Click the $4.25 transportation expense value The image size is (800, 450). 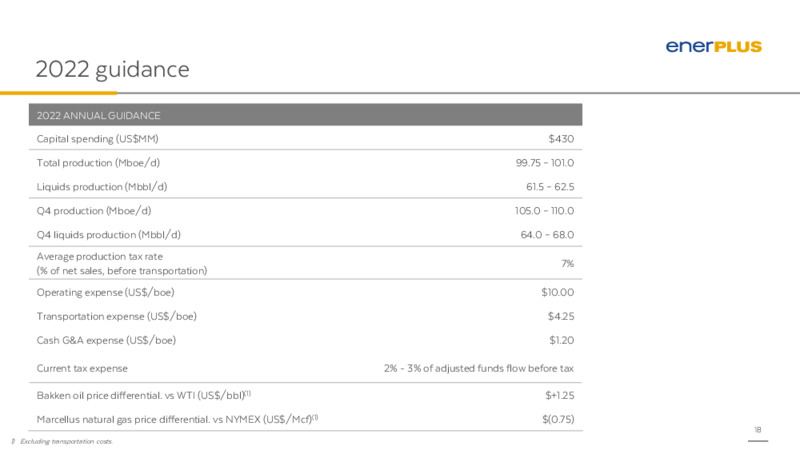point(561,316)
